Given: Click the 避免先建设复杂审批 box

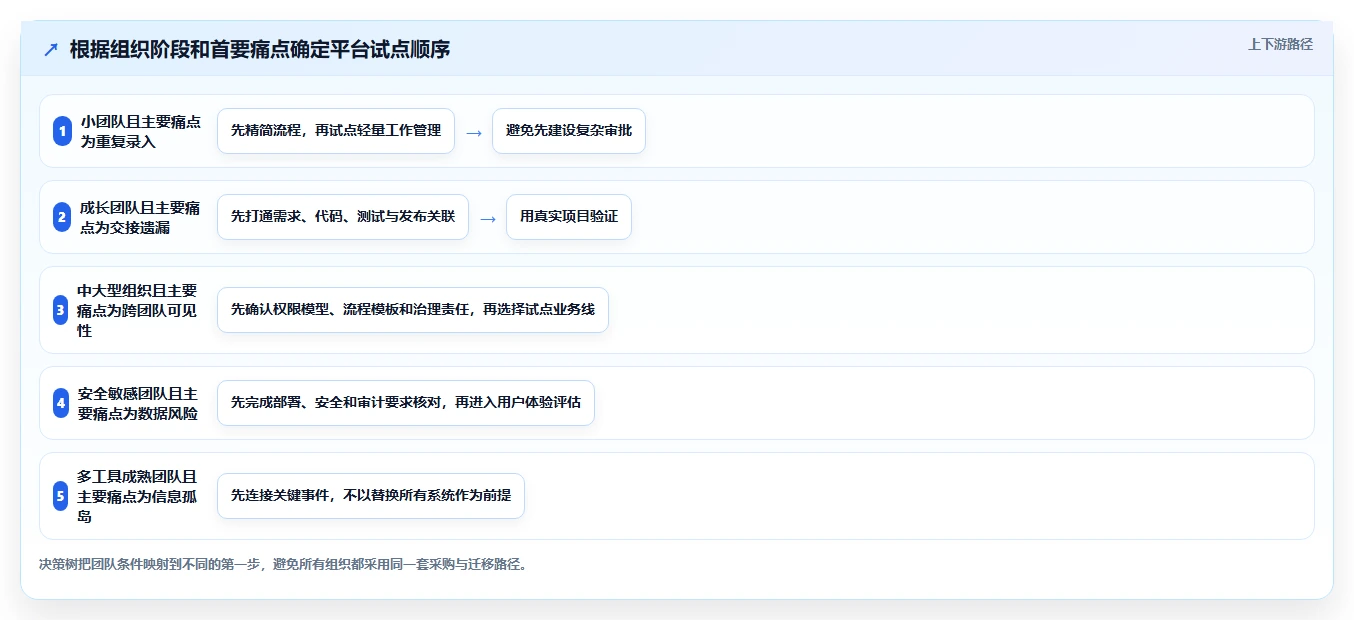Looking at the screenshot, I should pos(569,131).
